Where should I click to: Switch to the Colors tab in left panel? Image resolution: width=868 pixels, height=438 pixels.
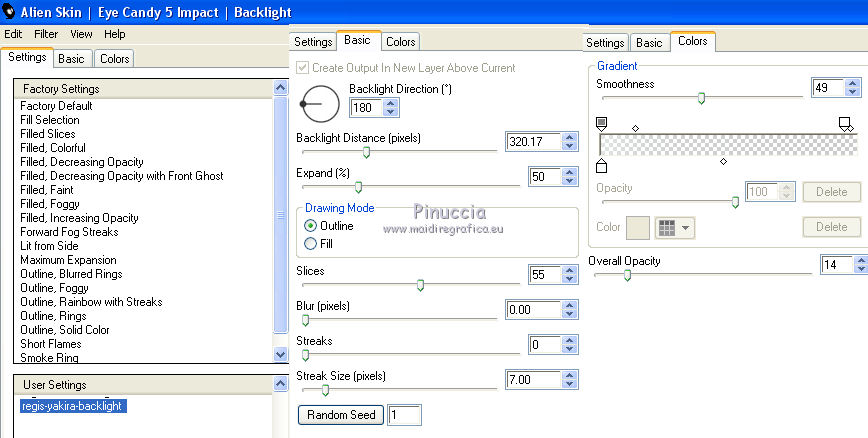115,59
